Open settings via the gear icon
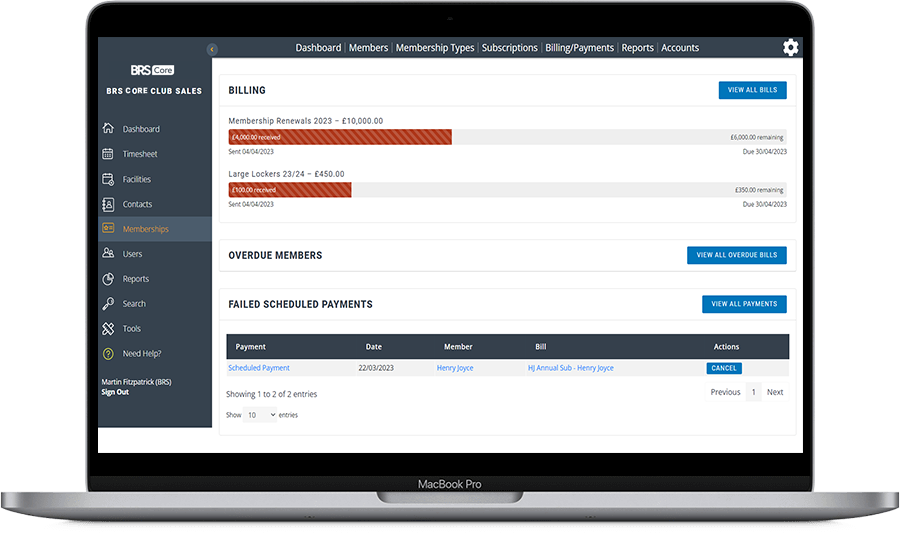 790,47
